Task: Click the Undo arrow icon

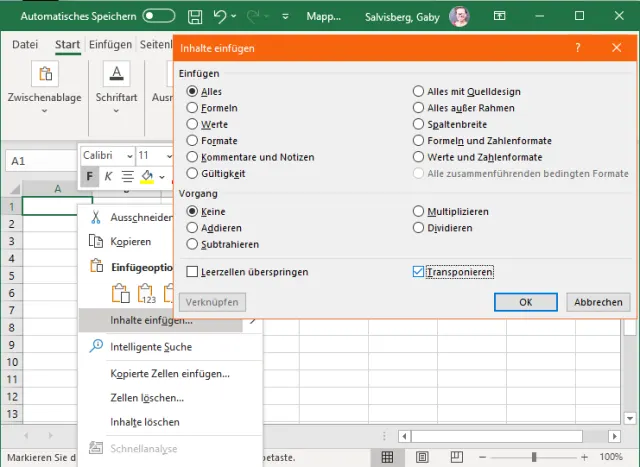Action: tap(218, 16)
